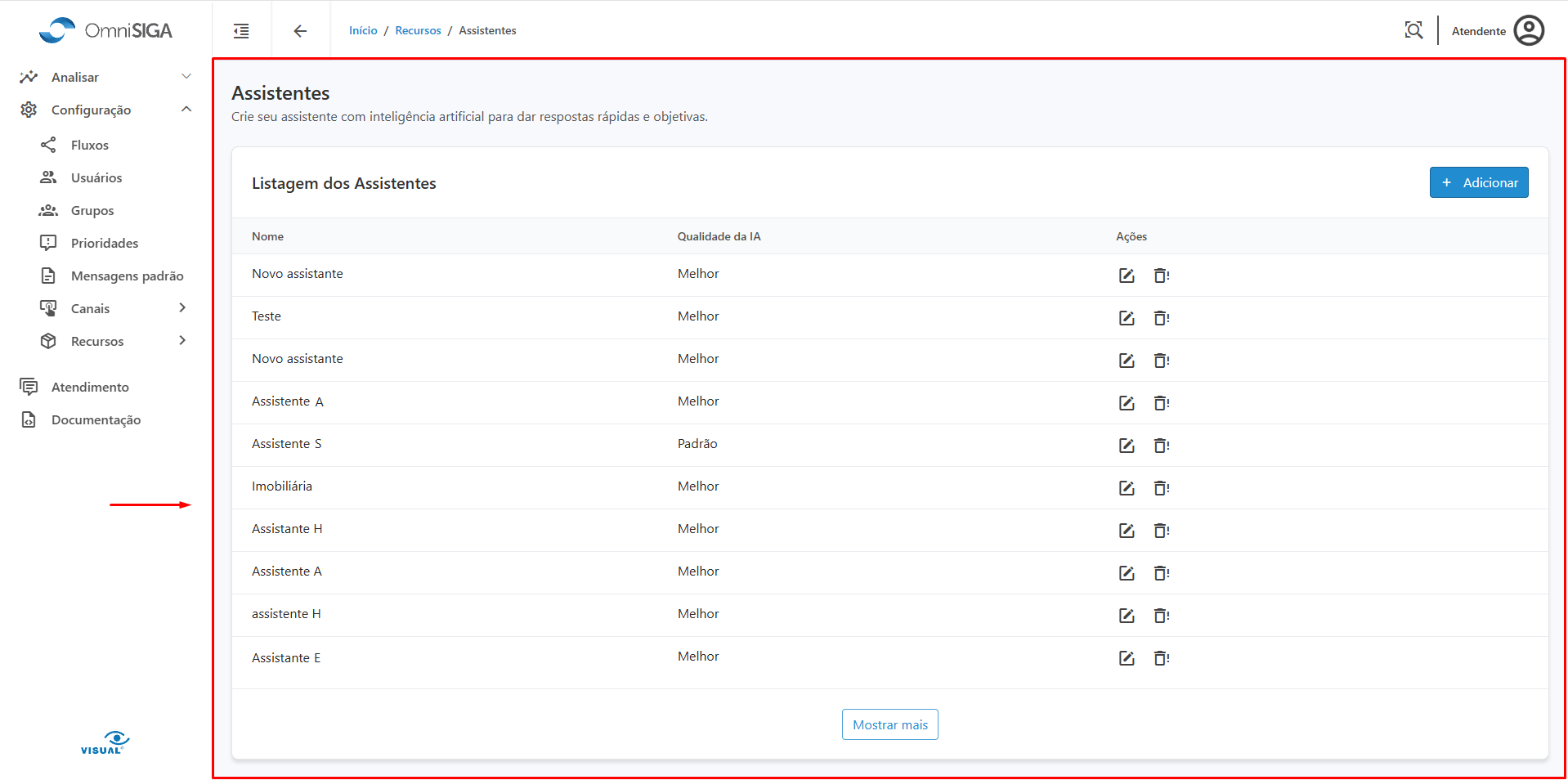Collapse the sidebar menu toggle icon
Viewport: 1568px width, 780px height.
pos(241,31)
